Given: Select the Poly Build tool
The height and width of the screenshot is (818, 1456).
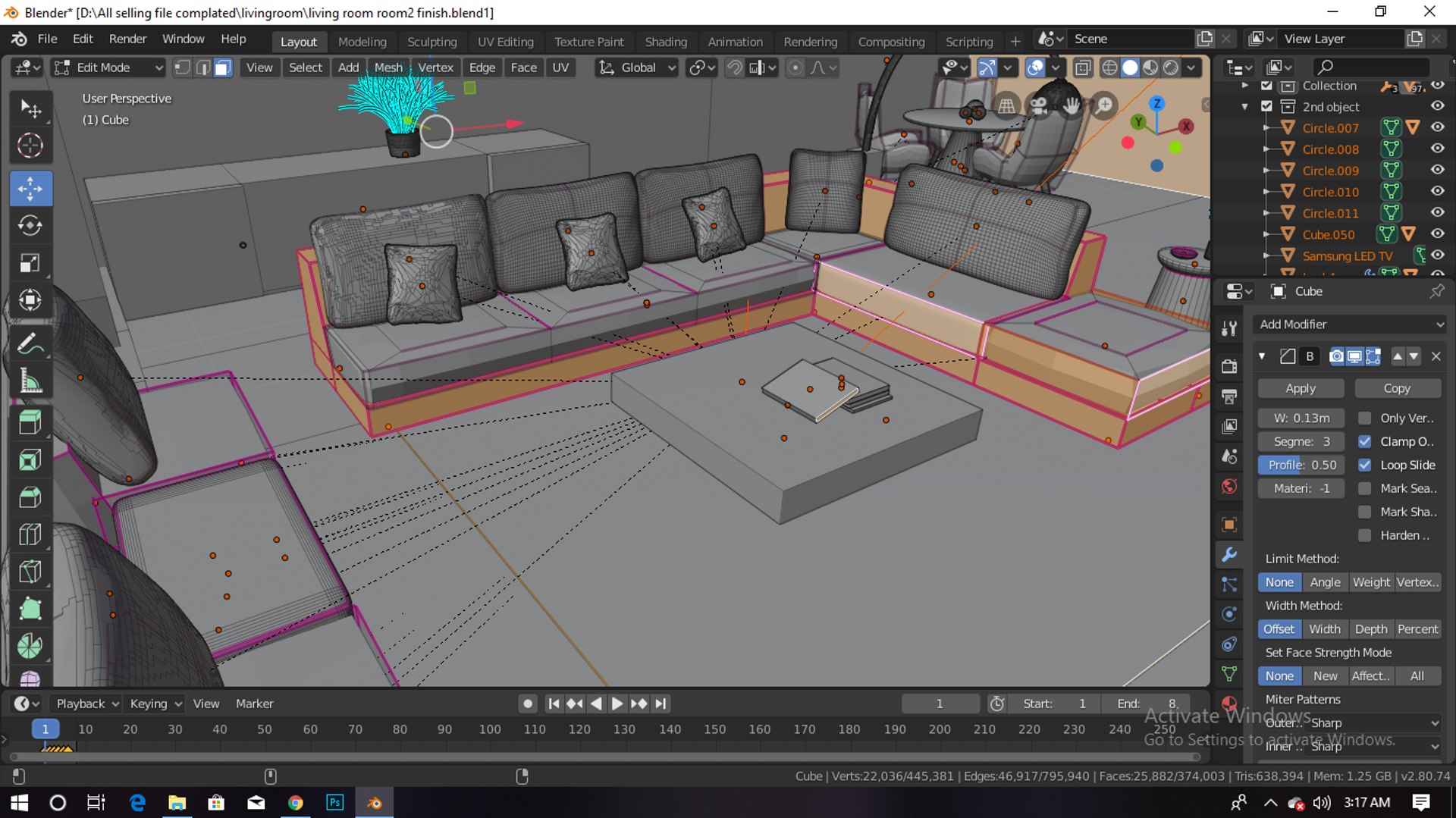Looking at the screenshot, I should 30,609.
